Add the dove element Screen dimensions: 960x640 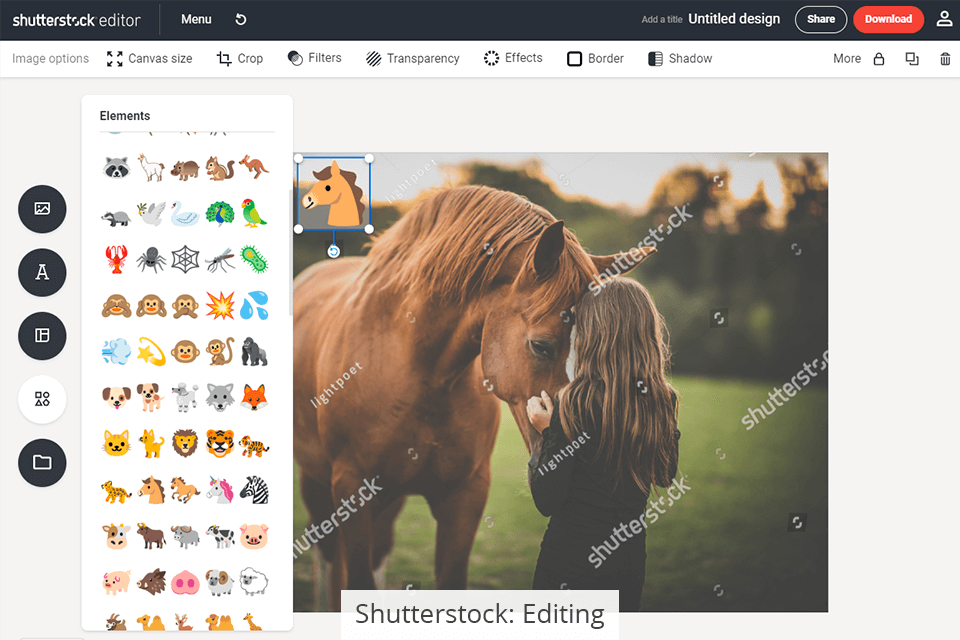click(x=151, y=214)
